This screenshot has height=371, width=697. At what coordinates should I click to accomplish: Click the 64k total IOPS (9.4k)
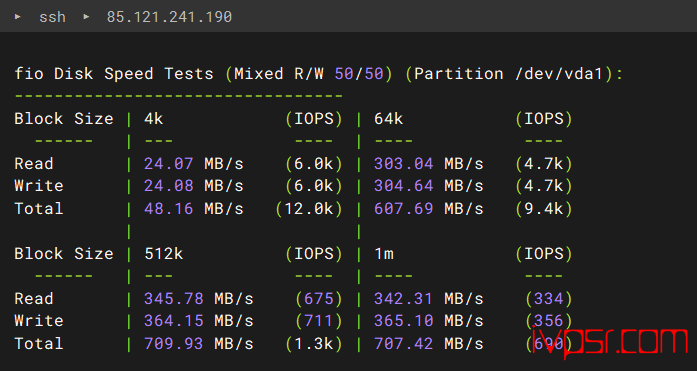pyautogui.click(x=544, y=208)
